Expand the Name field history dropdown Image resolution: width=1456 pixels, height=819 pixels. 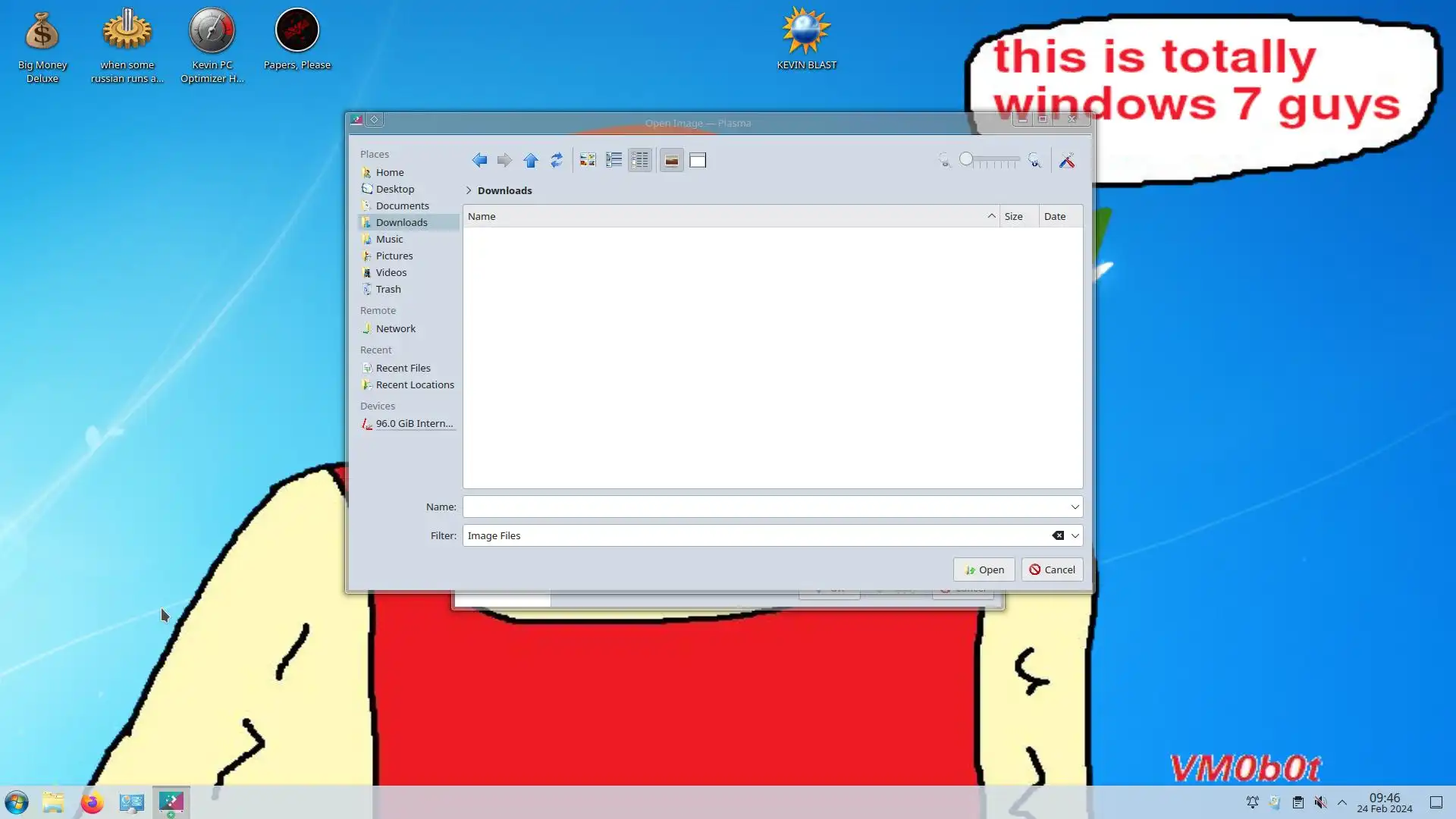click(x=1075, y=507)
